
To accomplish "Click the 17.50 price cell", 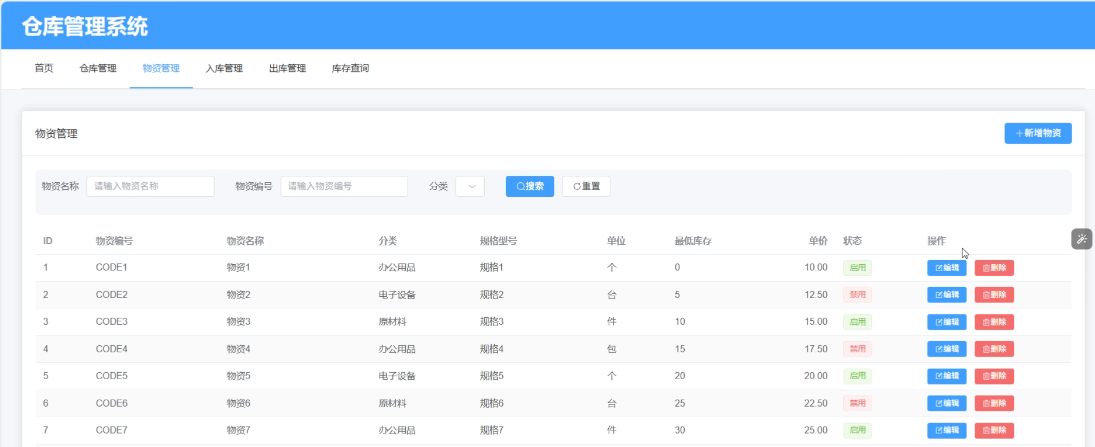I will point(816,349).
